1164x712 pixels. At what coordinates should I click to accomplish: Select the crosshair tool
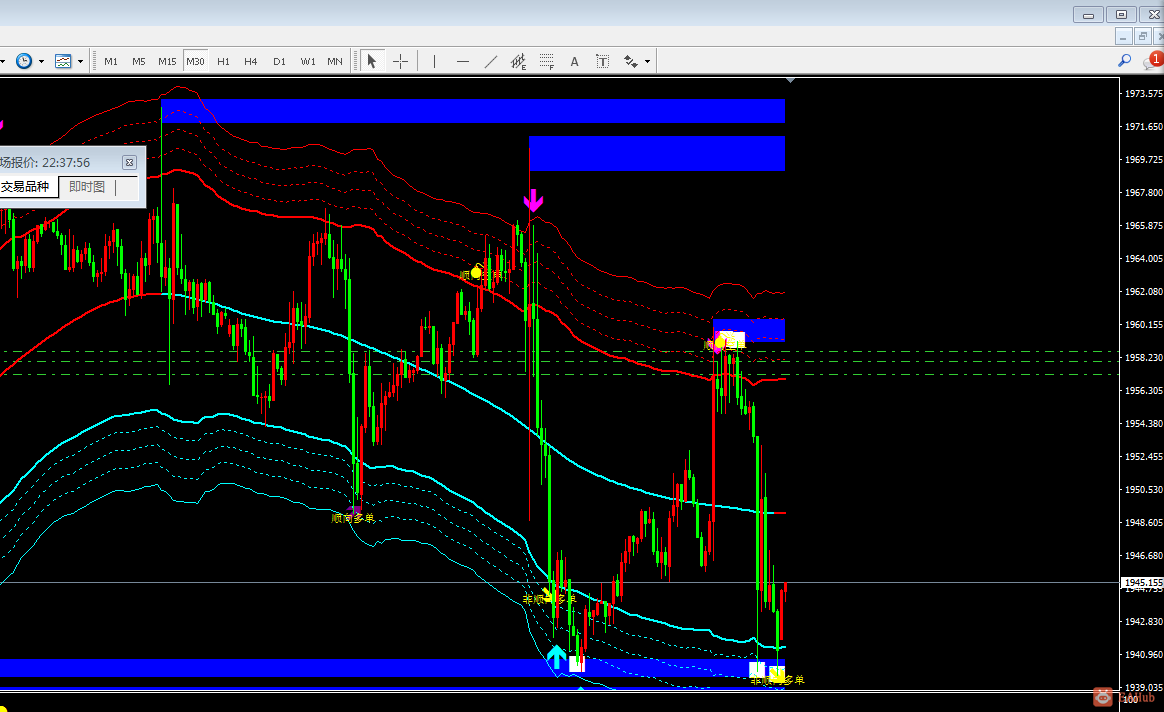(x=401, y=62)
